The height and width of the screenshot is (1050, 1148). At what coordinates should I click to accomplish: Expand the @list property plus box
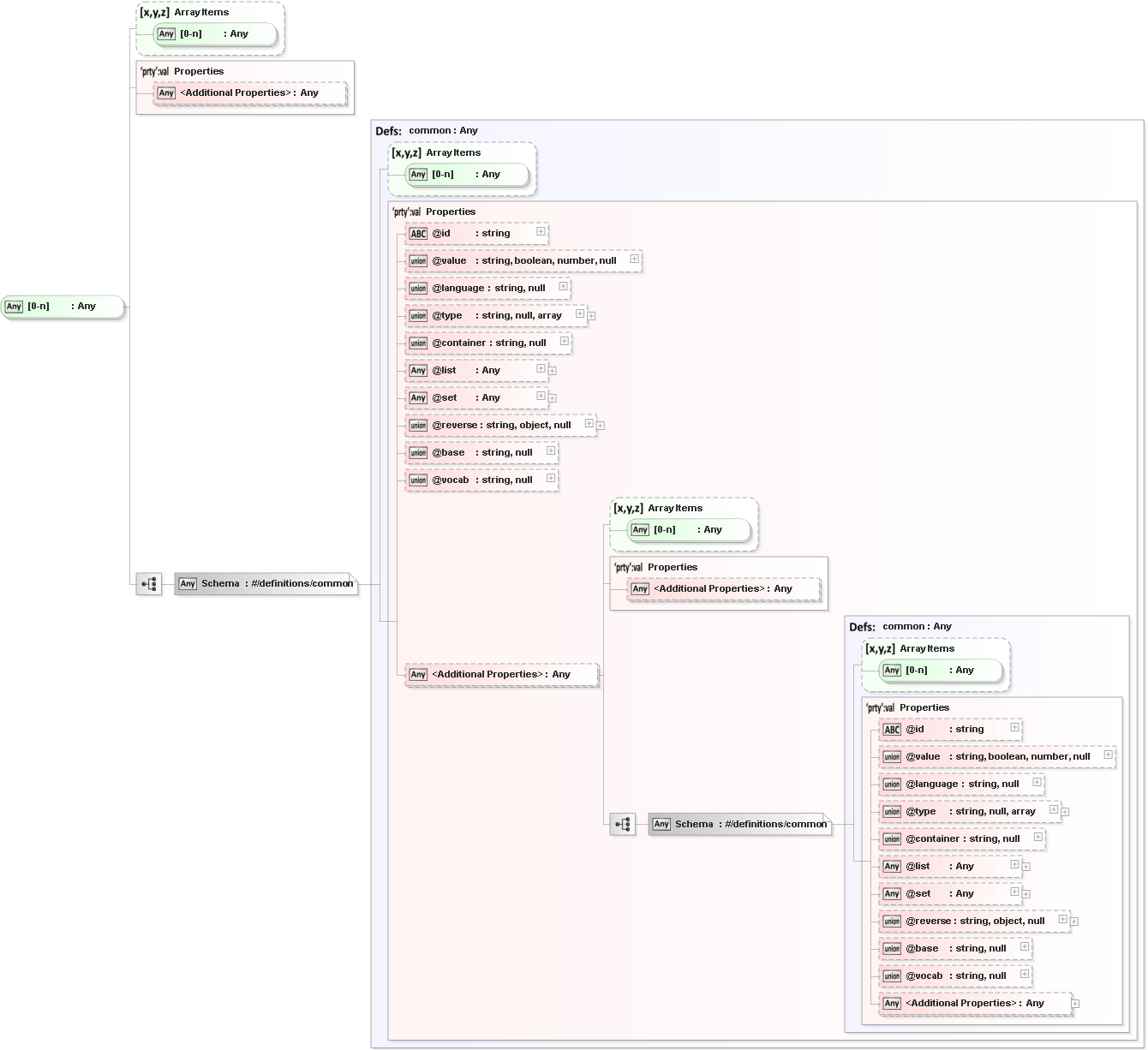coord(541,369)
